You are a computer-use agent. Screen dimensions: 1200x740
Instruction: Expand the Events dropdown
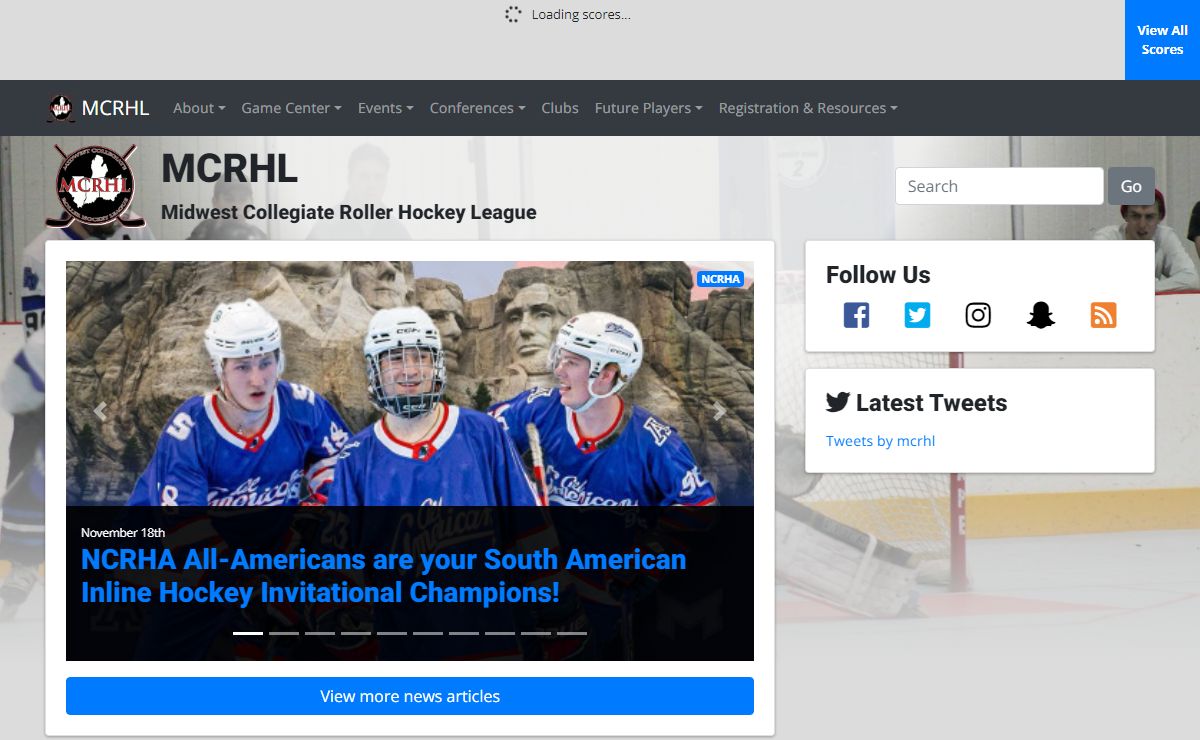pyautogui.click(x=386, y=108)
